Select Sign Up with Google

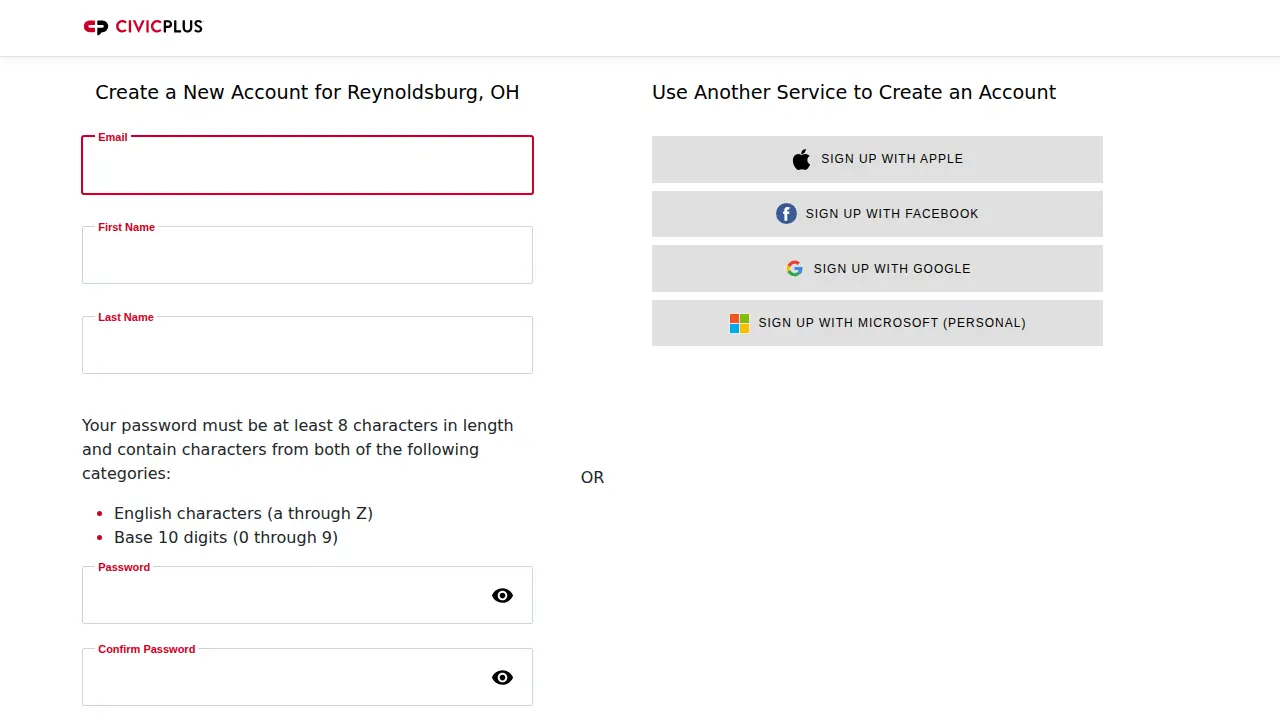click(877, 268)
